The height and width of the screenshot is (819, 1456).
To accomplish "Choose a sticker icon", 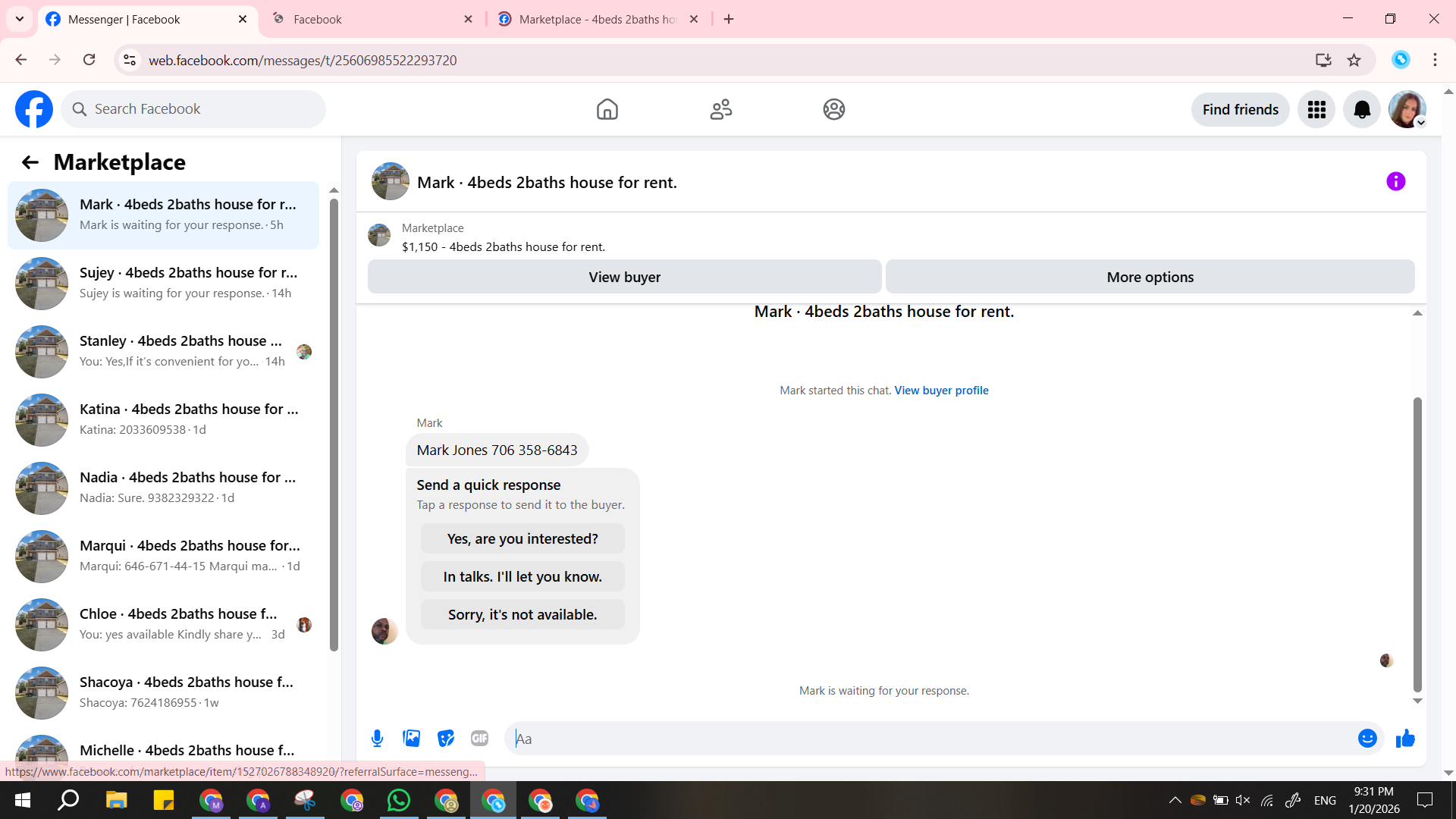I will [446, 739].
